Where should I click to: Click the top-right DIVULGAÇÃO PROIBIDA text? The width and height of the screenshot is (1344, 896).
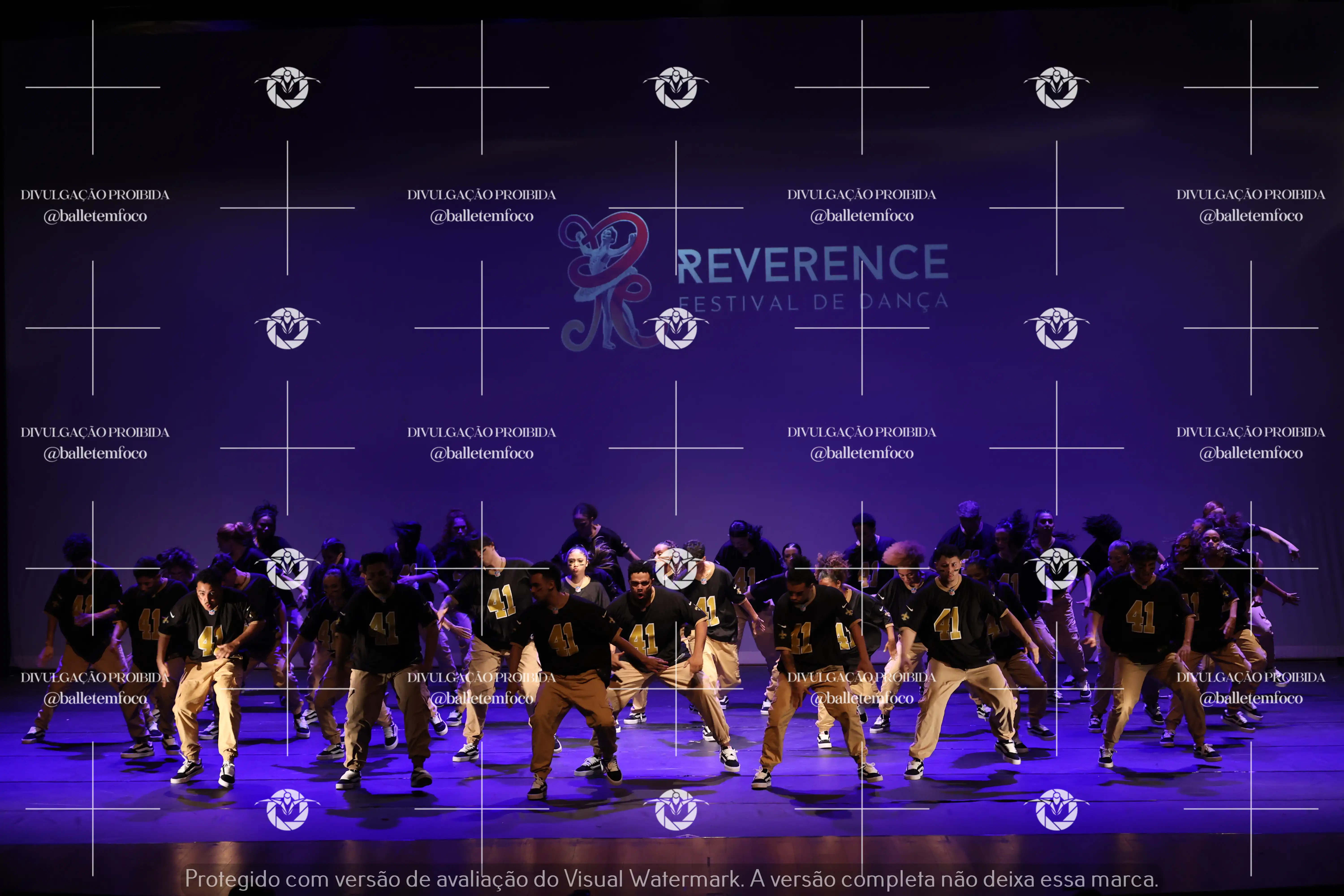(1250, 195)
